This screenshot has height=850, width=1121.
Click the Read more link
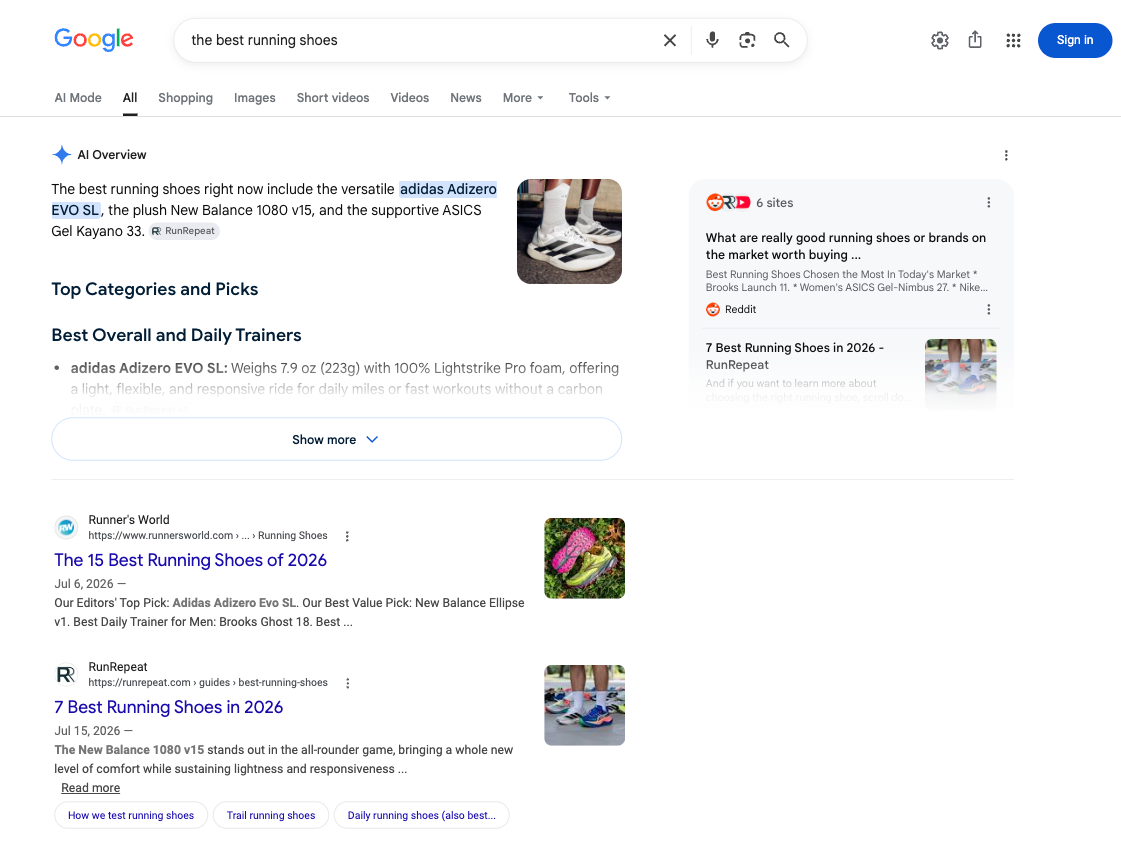[91, 788]
